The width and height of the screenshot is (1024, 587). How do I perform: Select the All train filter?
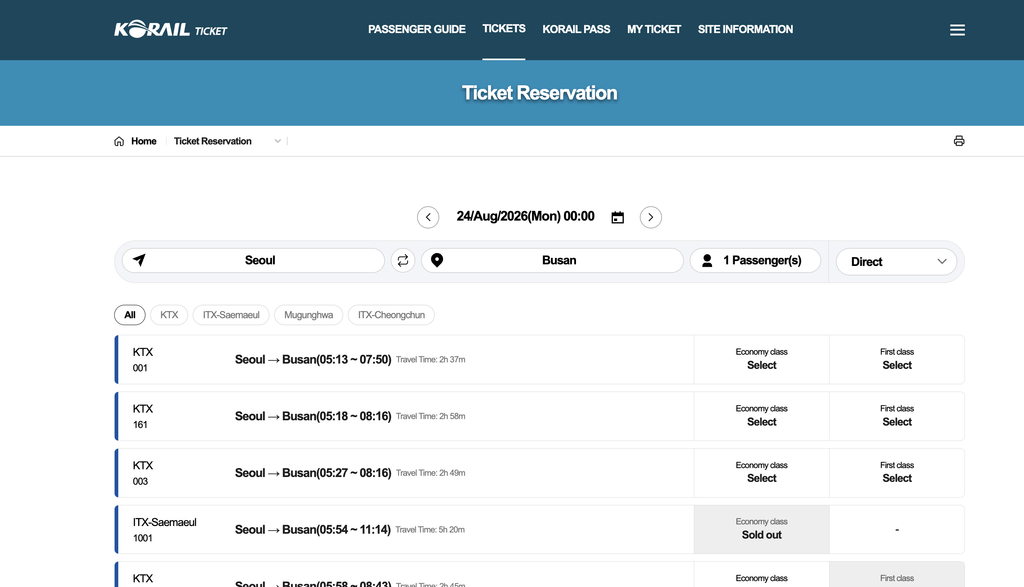click(x=130, y=315)
